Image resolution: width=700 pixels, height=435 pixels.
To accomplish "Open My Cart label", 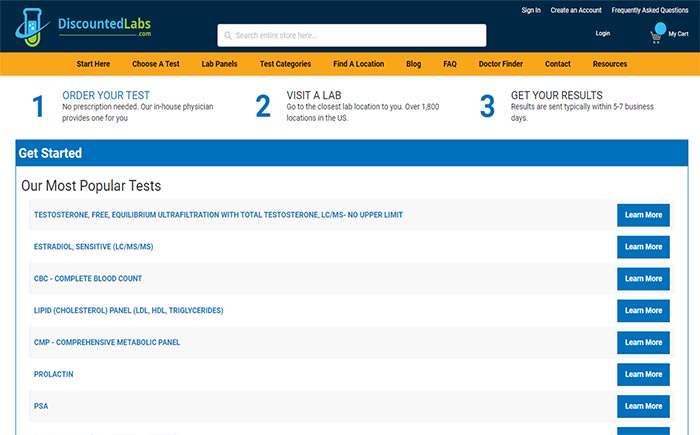I will click(678, 34).
